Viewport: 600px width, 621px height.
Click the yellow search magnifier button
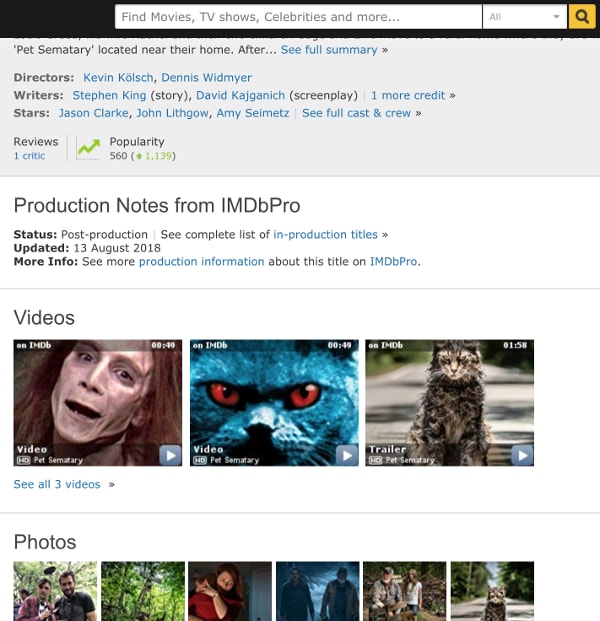pyautogui.click(x=581, y=17)
